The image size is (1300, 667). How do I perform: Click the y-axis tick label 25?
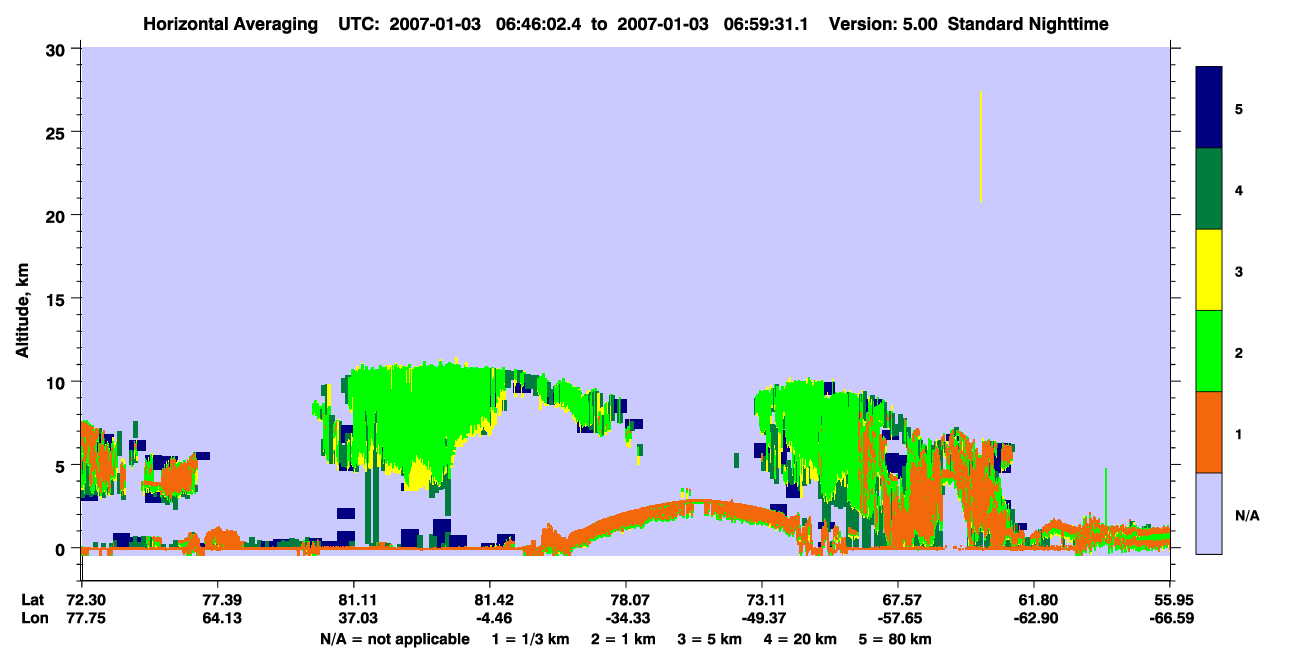click(58, 132)
